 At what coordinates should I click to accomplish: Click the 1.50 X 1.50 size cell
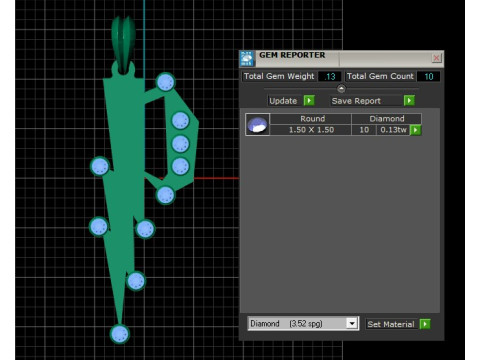pyautogui.click(x=310, y=130)
